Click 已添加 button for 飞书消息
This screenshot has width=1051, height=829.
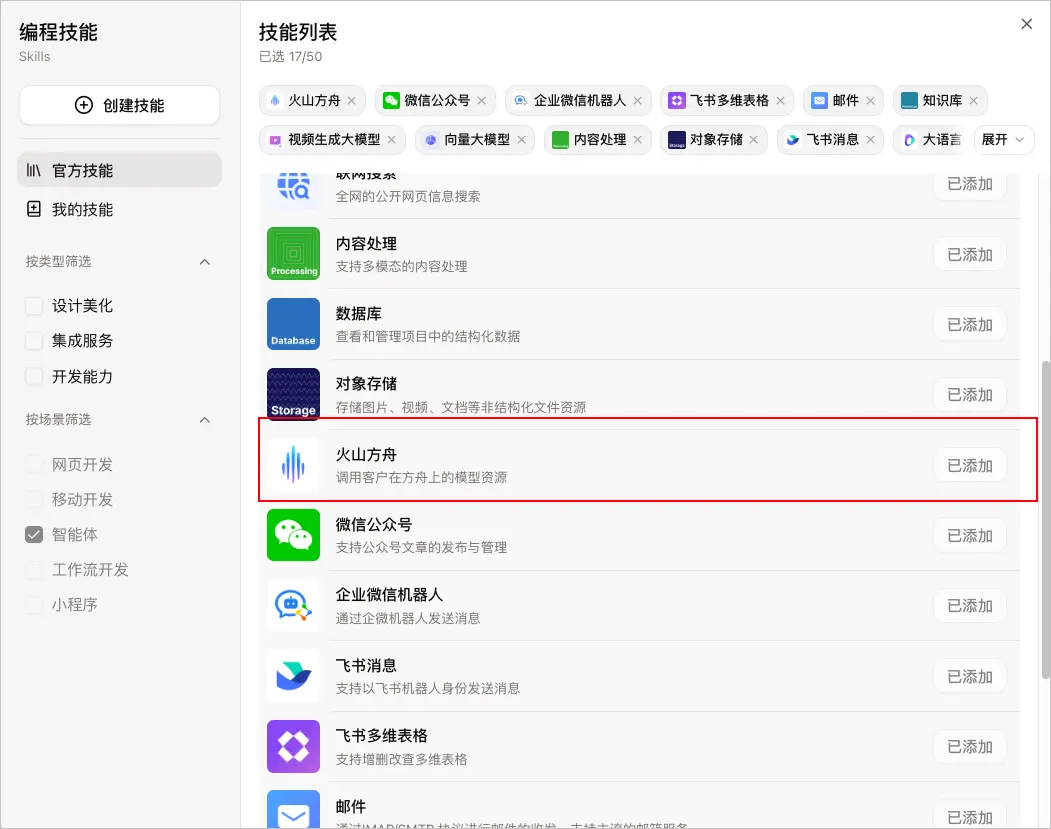[x=969, y=676]
